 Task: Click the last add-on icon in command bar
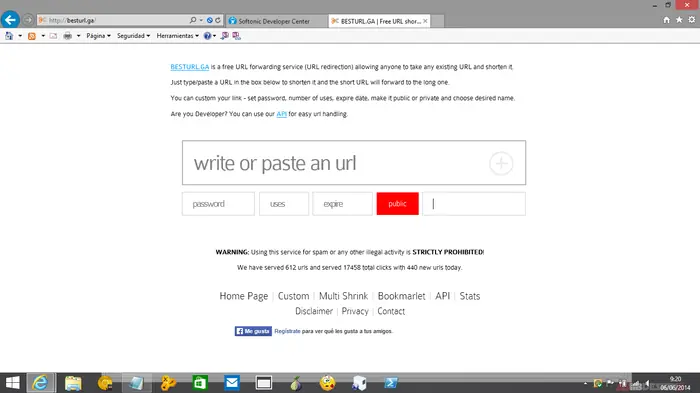(x=237, y=36)
